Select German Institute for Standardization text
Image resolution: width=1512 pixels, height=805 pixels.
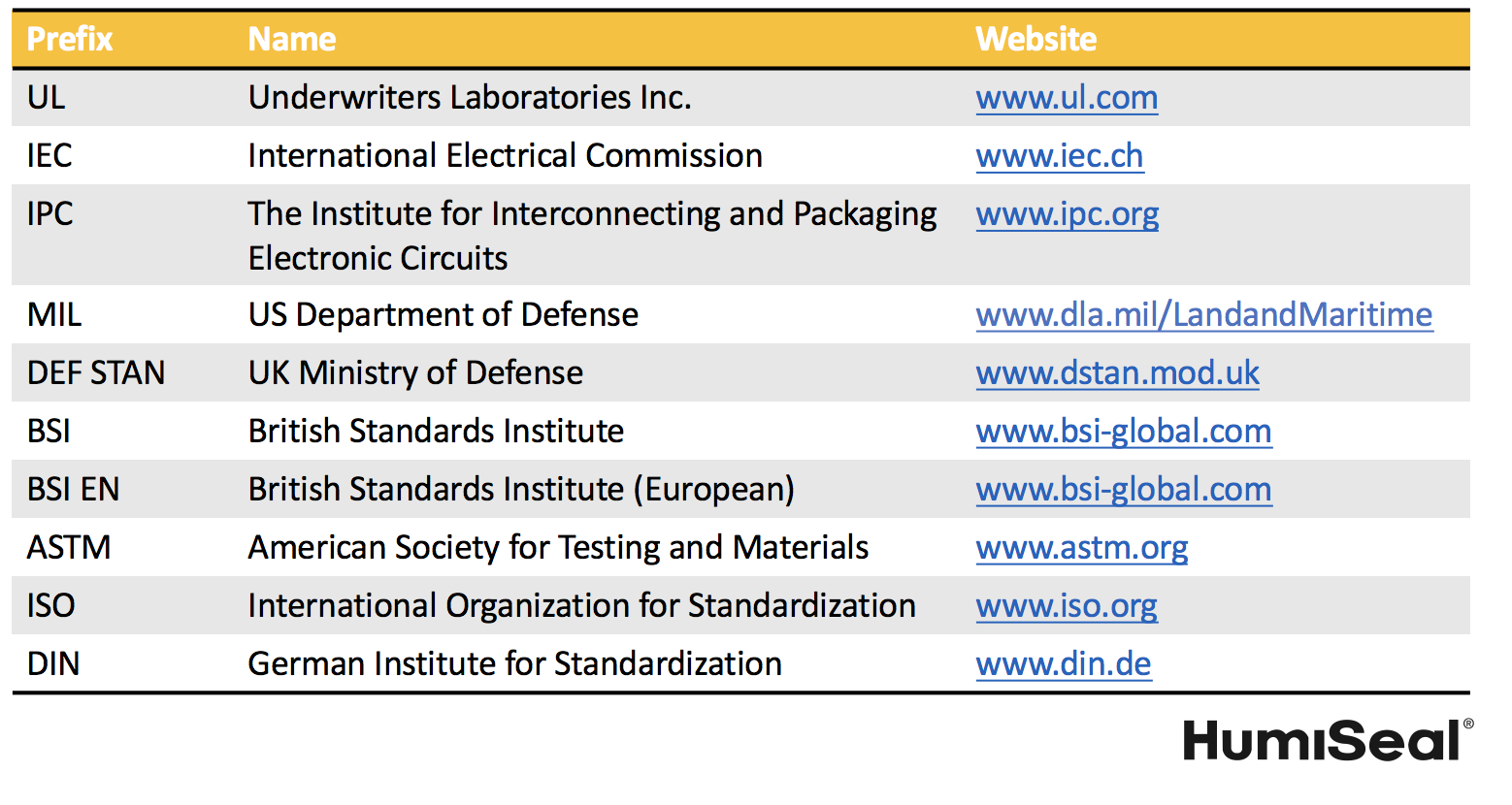click(x=514, y=664)
